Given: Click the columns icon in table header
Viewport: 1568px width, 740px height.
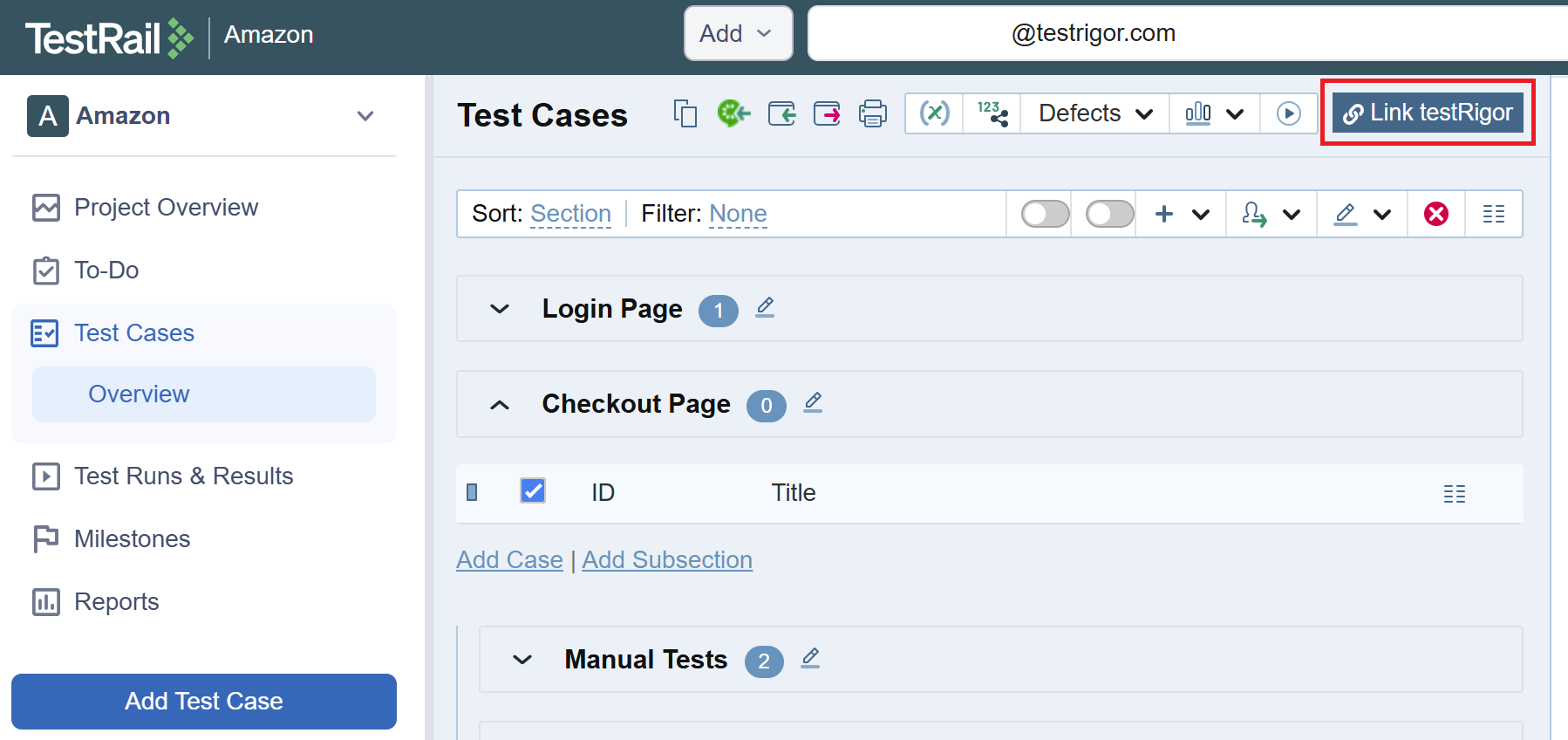Looking at the screenshot, I should coord(1454,494).
